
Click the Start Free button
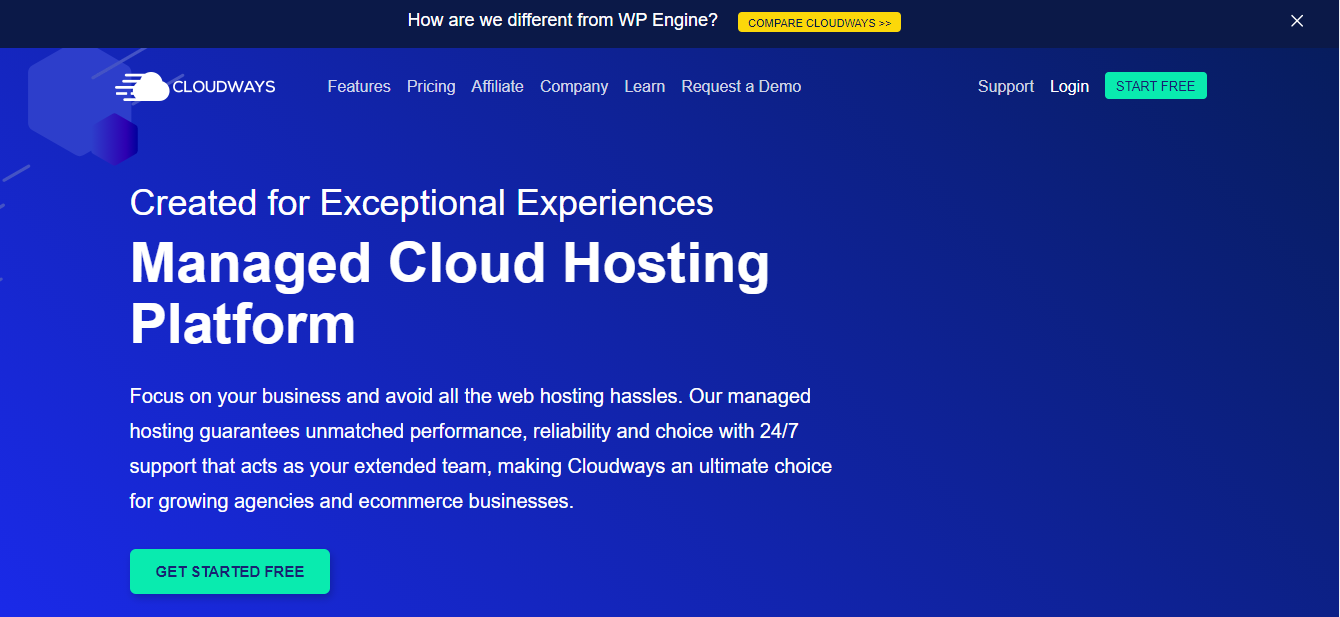(x=1156, y=86)
